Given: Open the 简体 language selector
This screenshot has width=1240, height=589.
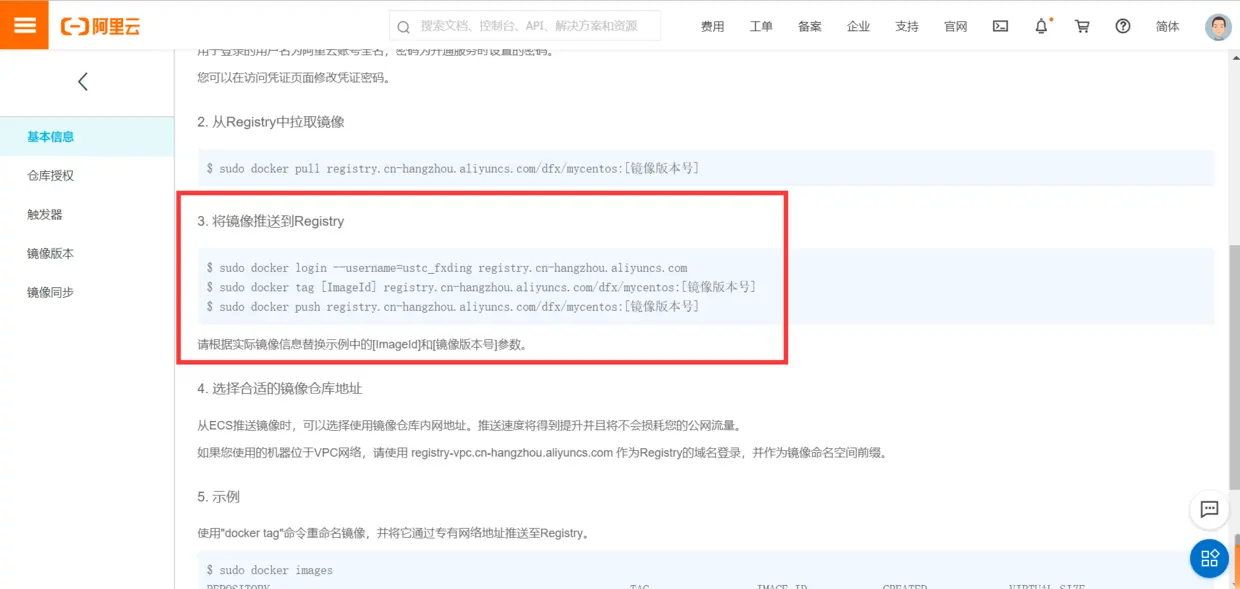Looking at the screenshot, I should tap(1167, 26).
